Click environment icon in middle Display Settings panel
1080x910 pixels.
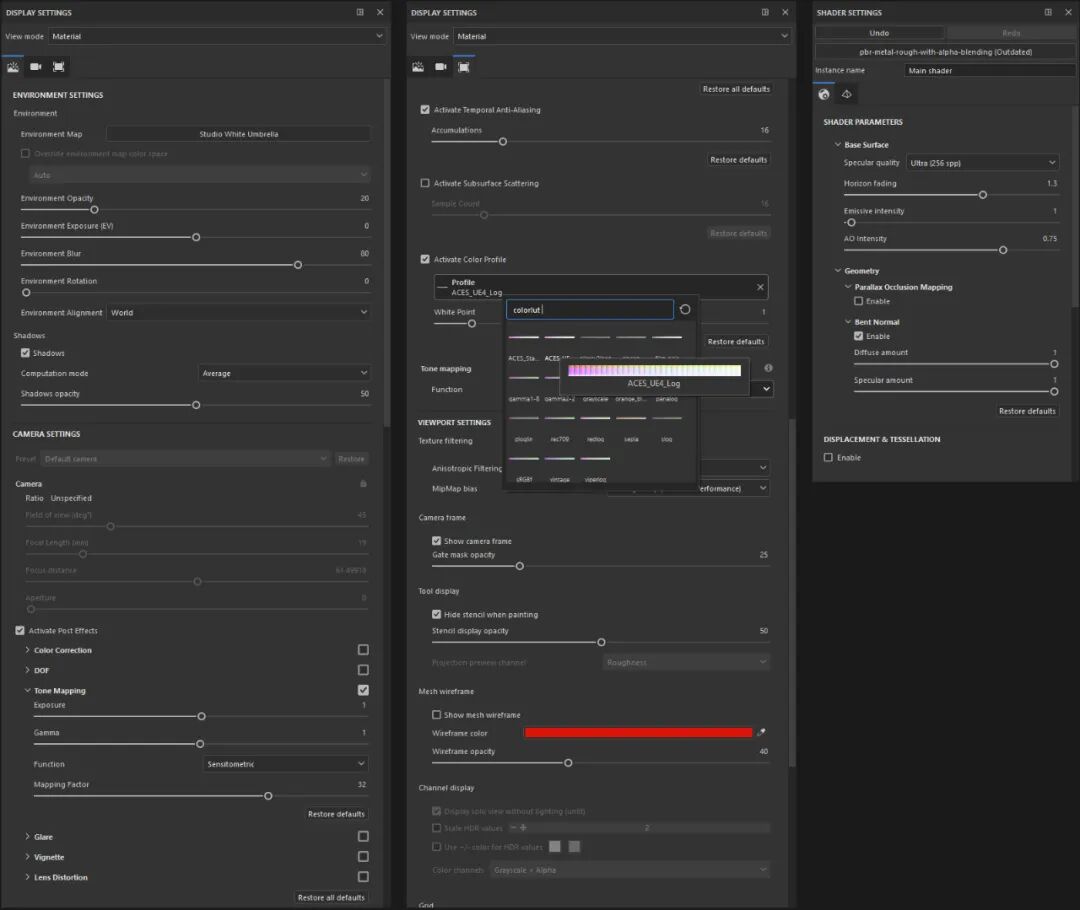point(418,67)
